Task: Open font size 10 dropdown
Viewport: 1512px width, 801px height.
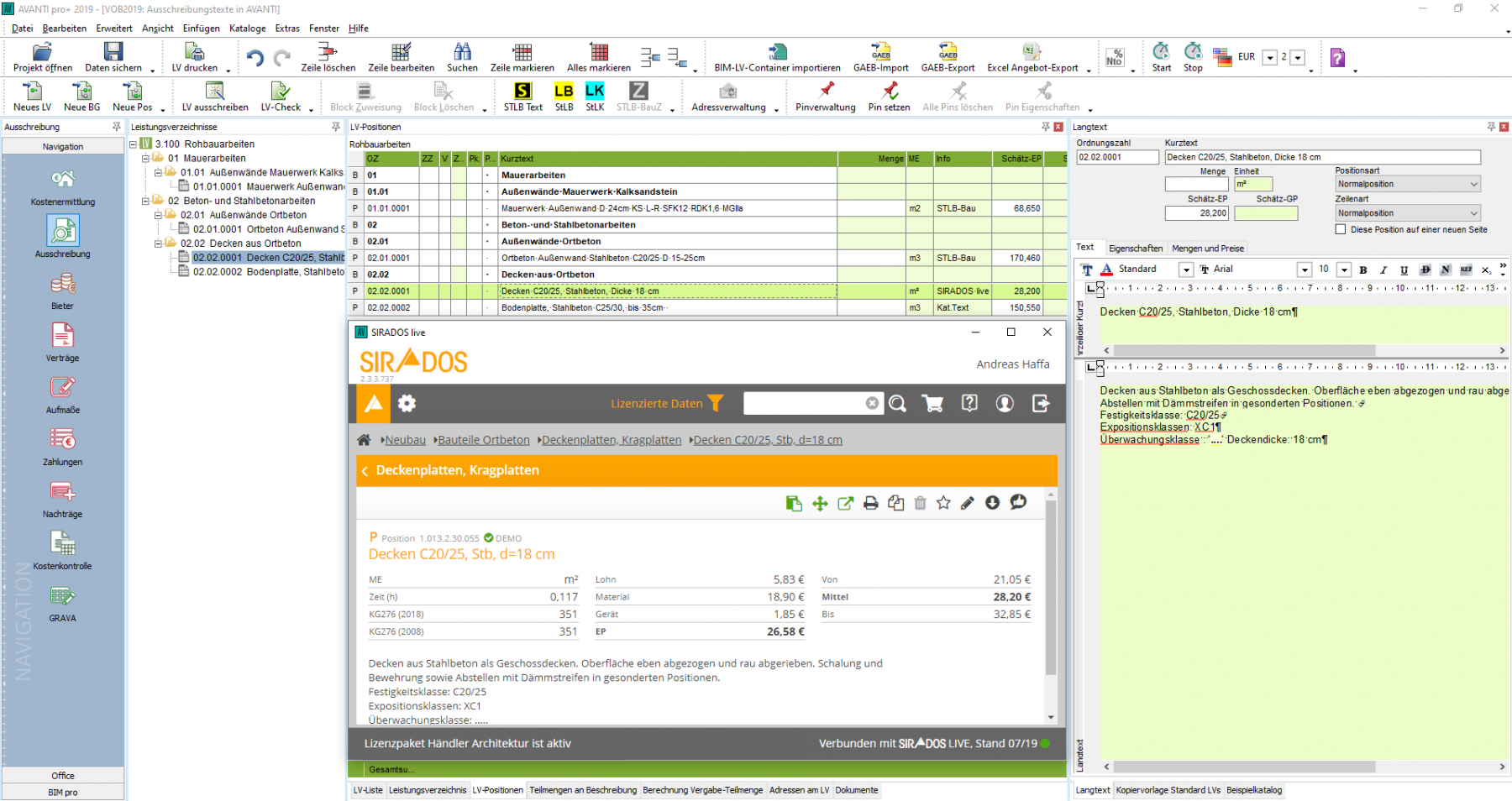Action: [1344, 270]
